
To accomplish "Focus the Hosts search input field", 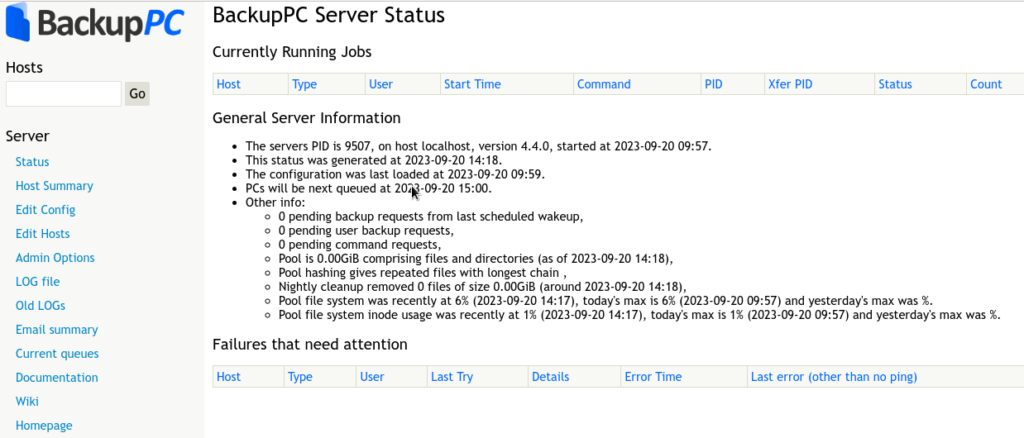I will (x=63, y=94).
